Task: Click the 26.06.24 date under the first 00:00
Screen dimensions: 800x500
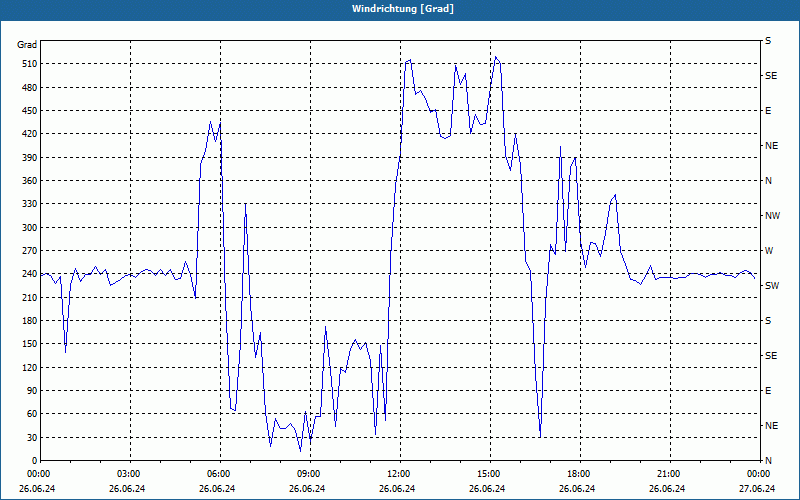Action: click(37, 489)
